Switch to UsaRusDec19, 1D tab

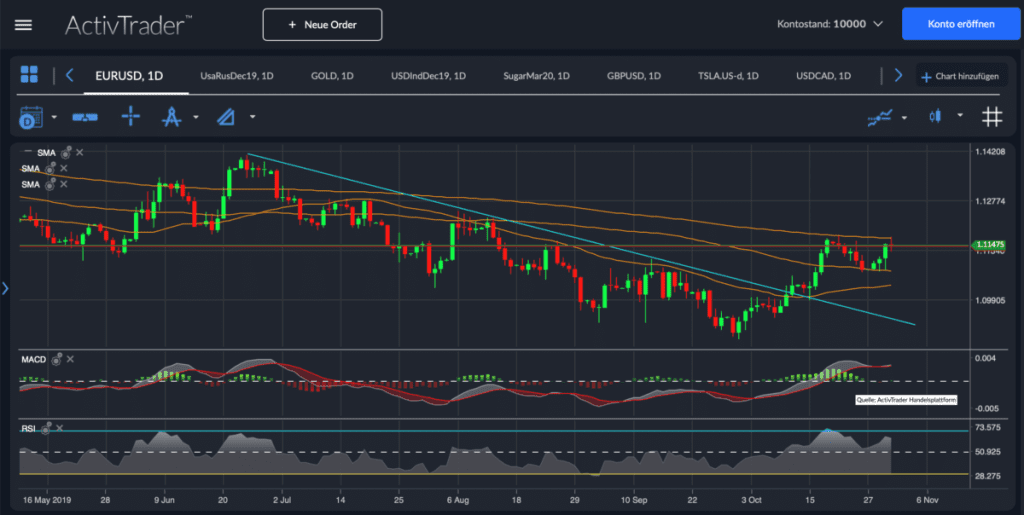pyautogui.click(x=236, y=76)
